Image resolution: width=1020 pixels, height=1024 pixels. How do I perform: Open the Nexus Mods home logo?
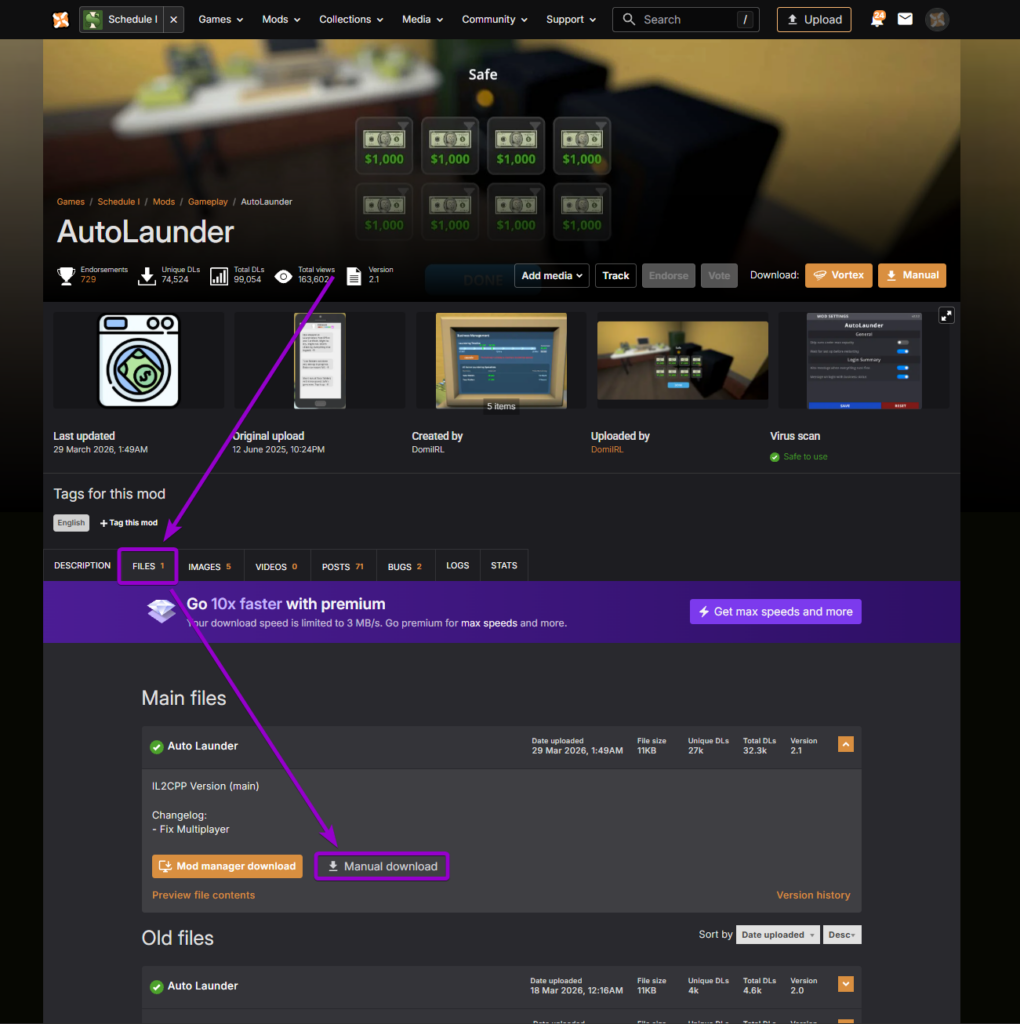(60, 20)
